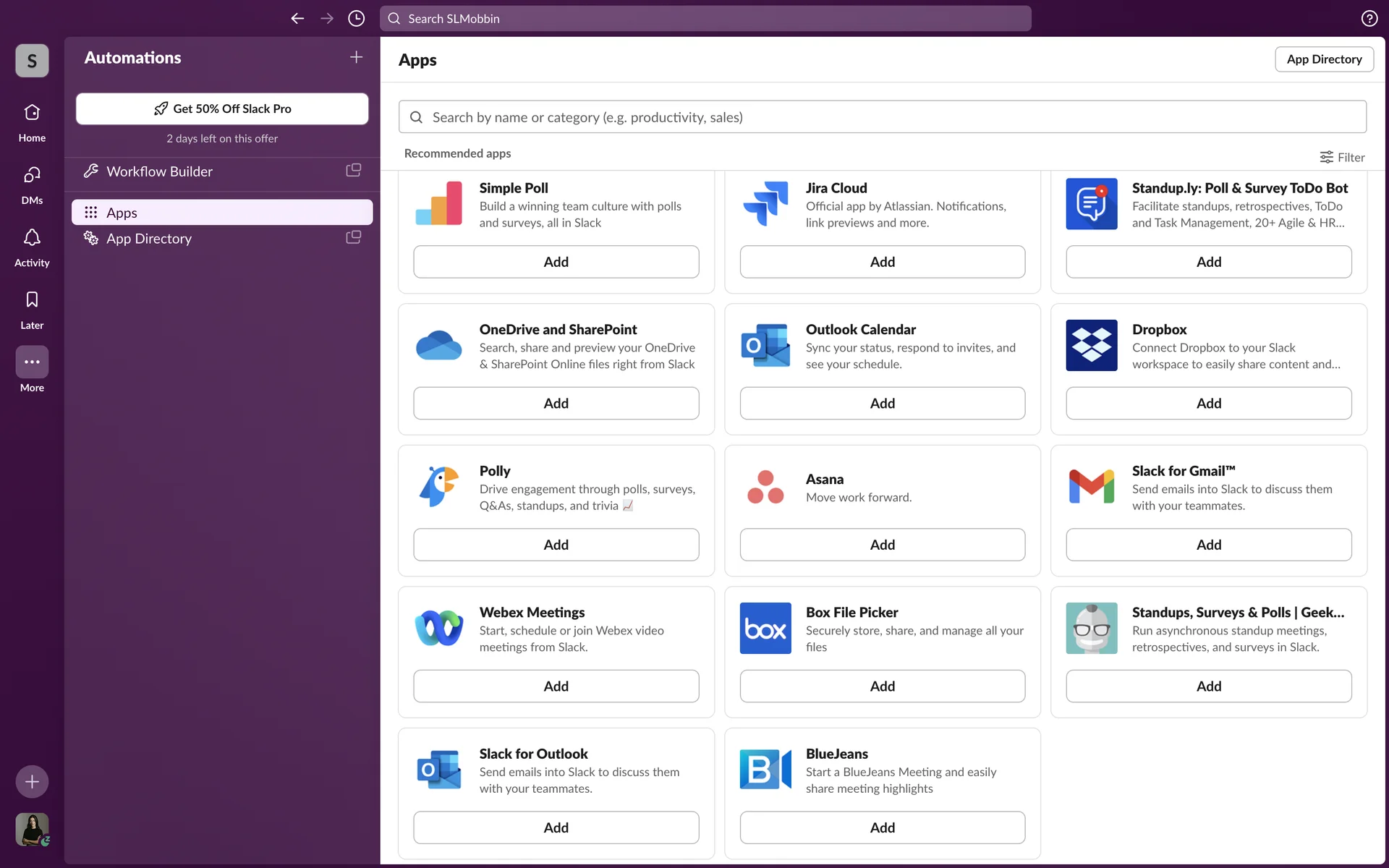This screenshot has width=1389, height=868.
Task: Open the Activity bell icon
Action: click(32, 247)
